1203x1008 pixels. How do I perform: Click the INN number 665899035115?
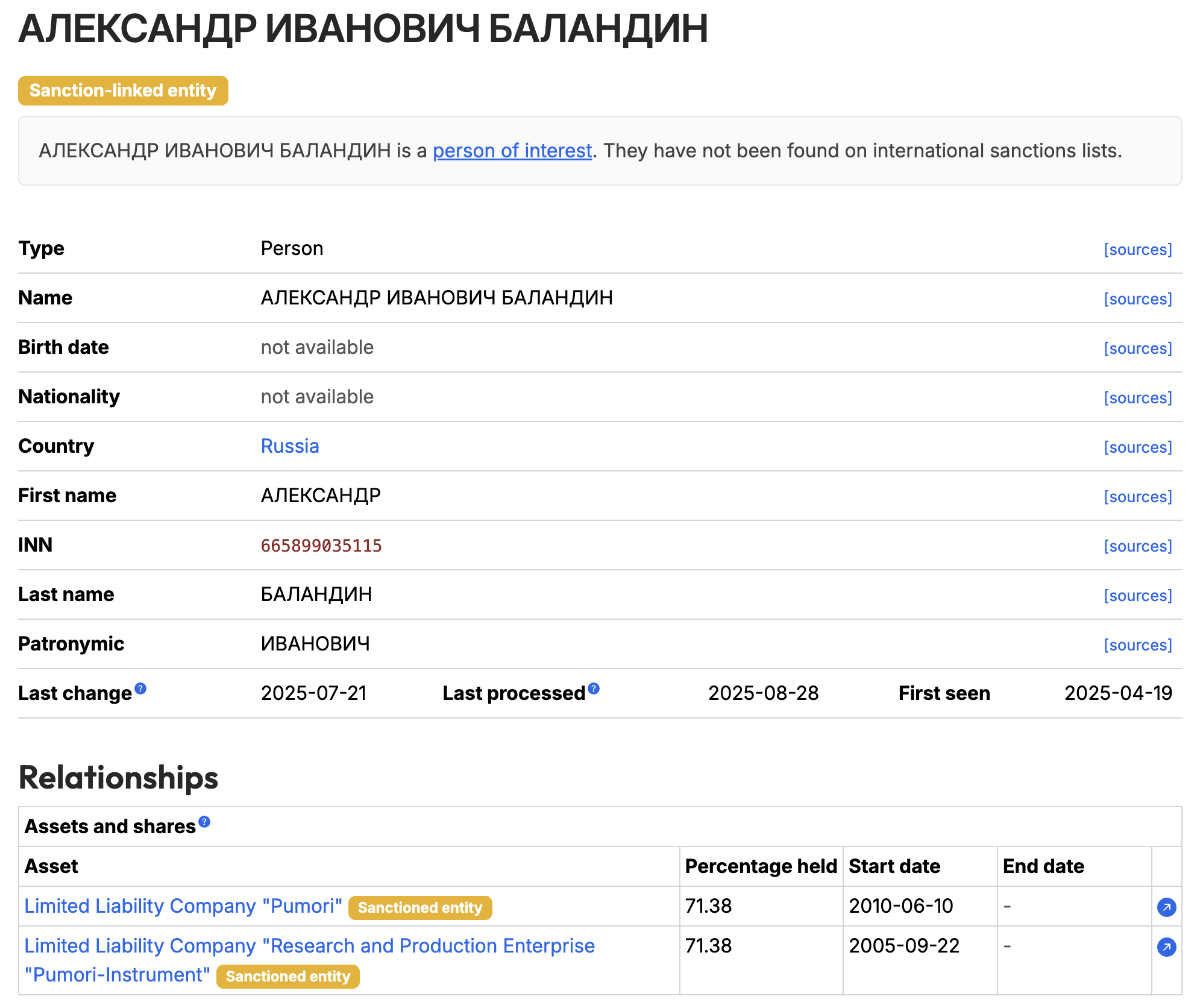coord(321,546)
